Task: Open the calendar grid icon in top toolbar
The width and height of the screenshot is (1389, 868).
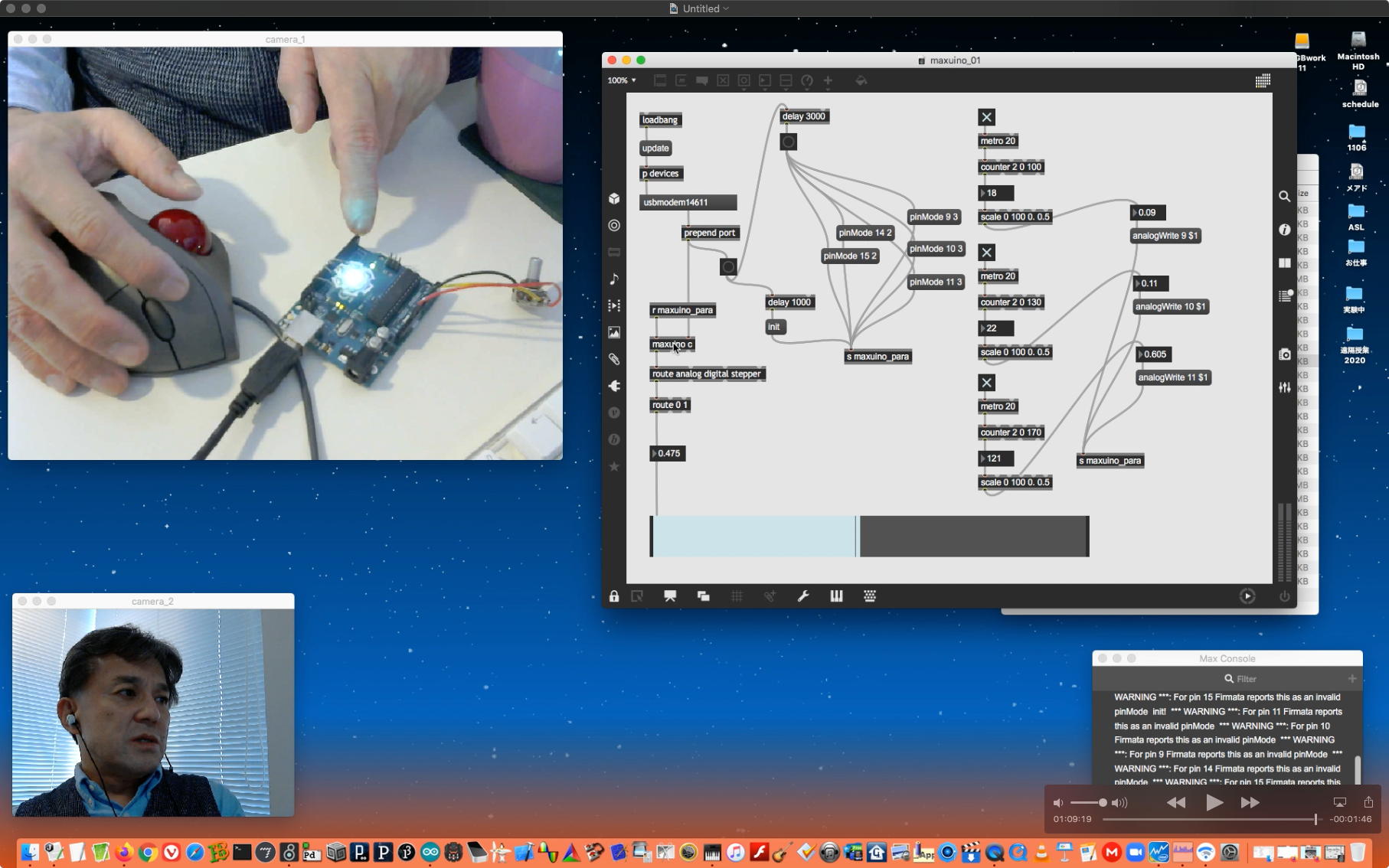Action: [1263, 80]
